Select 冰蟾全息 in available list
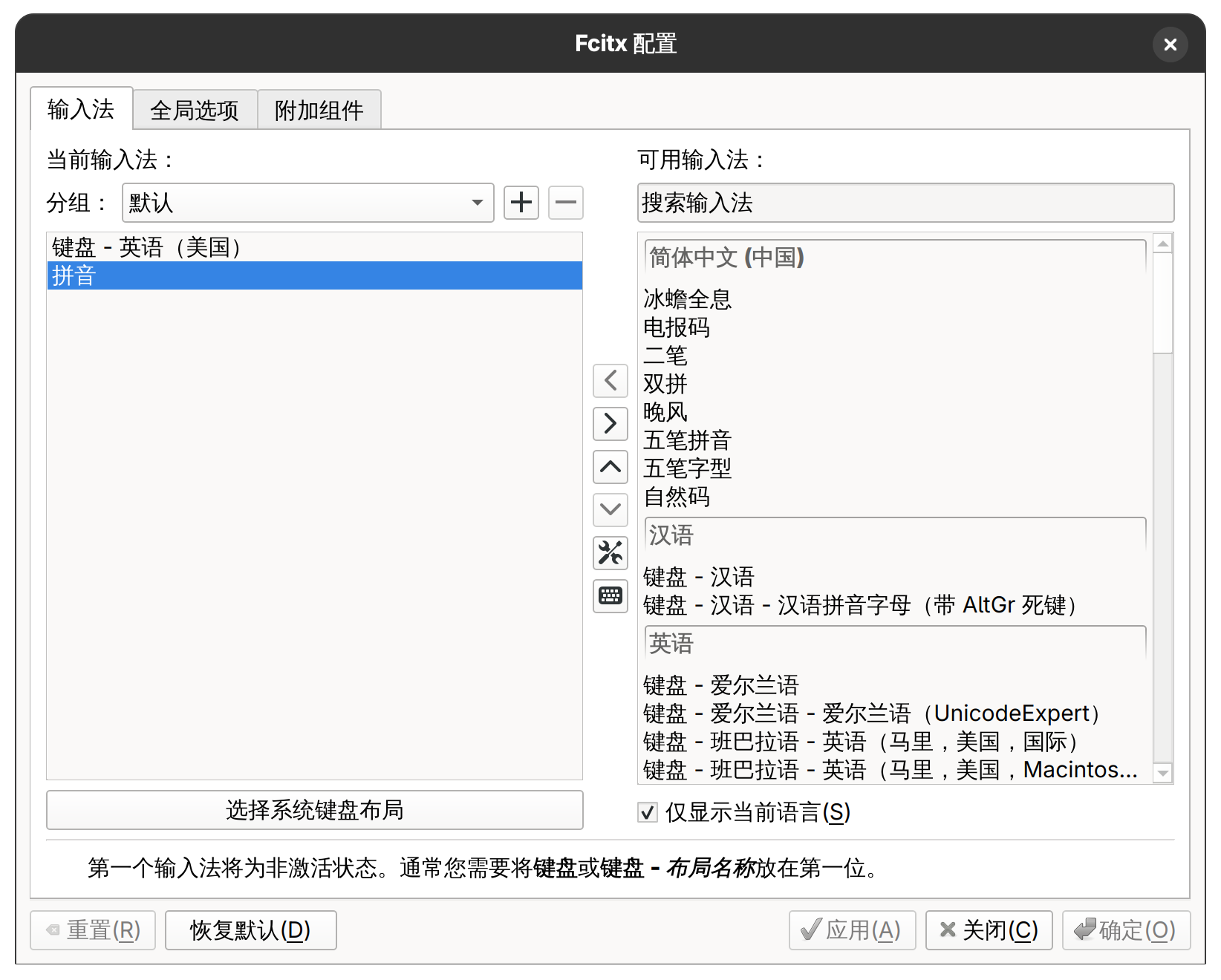 pos(895,299)
